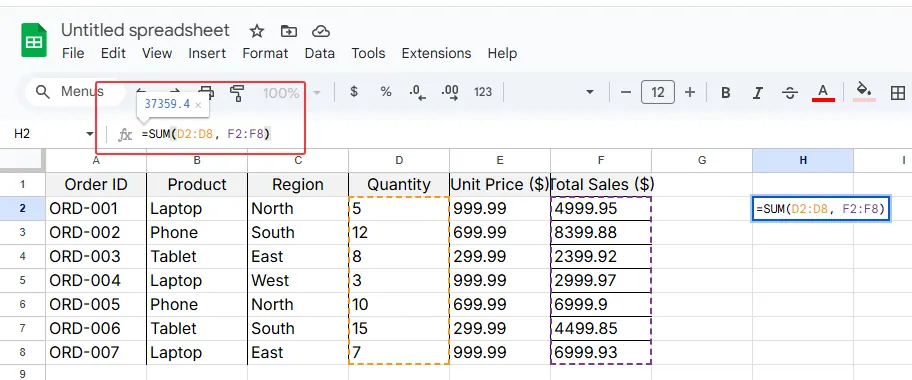
Task: Click the active cell H2 formula
Action: pyautogui.click(x=821, y=209)
